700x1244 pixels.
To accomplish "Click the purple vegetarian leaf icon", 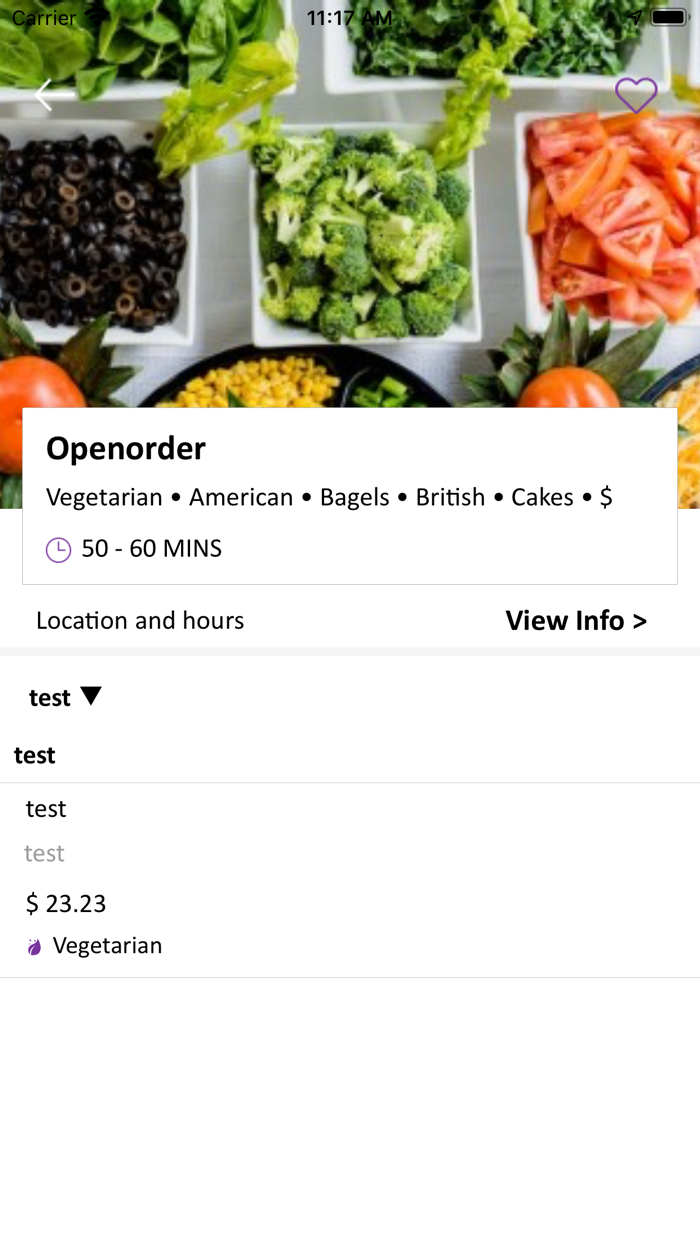I will tap(34, 947).
